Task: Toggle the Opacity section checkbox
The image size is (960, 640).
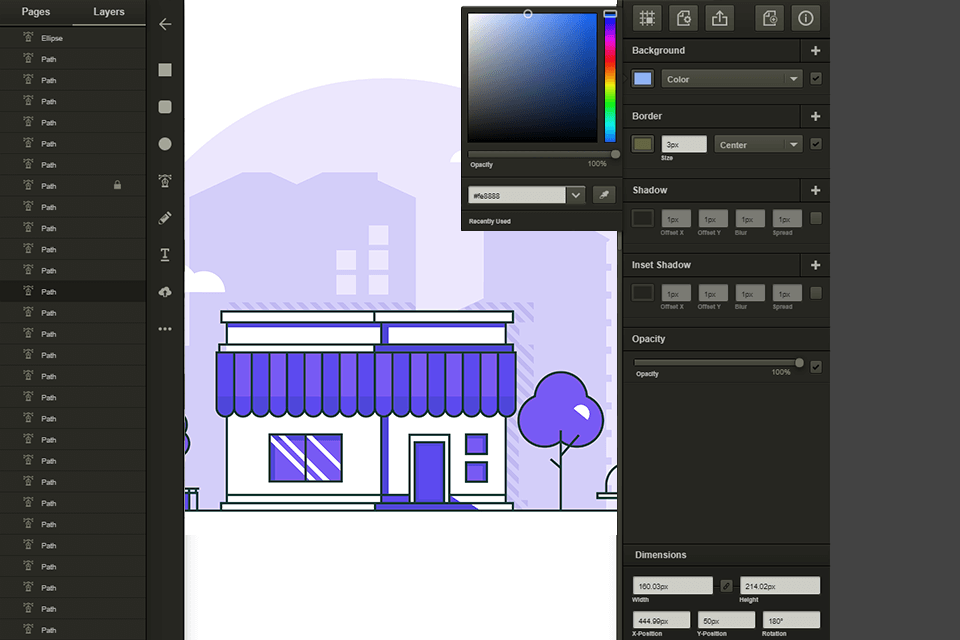Action: point(816,367)
